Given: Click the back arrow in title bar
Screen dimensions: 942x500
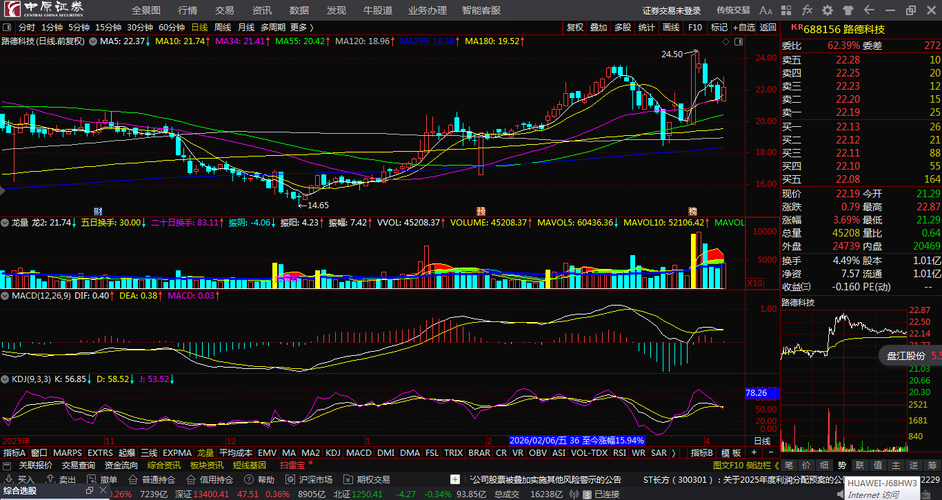Looking at the screenshot, I should coord(869,10).
